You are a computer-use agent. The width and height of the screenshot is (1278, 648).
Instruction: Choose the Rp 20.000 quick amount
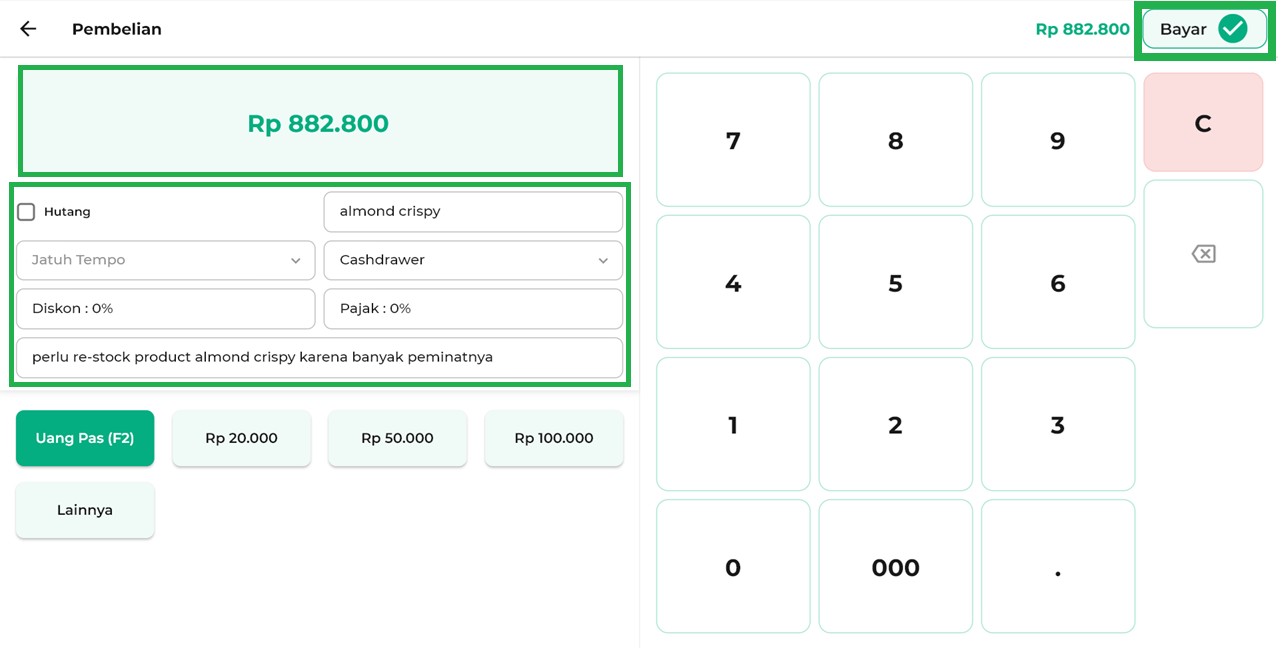pyautogui.click(x=241, y=438)
